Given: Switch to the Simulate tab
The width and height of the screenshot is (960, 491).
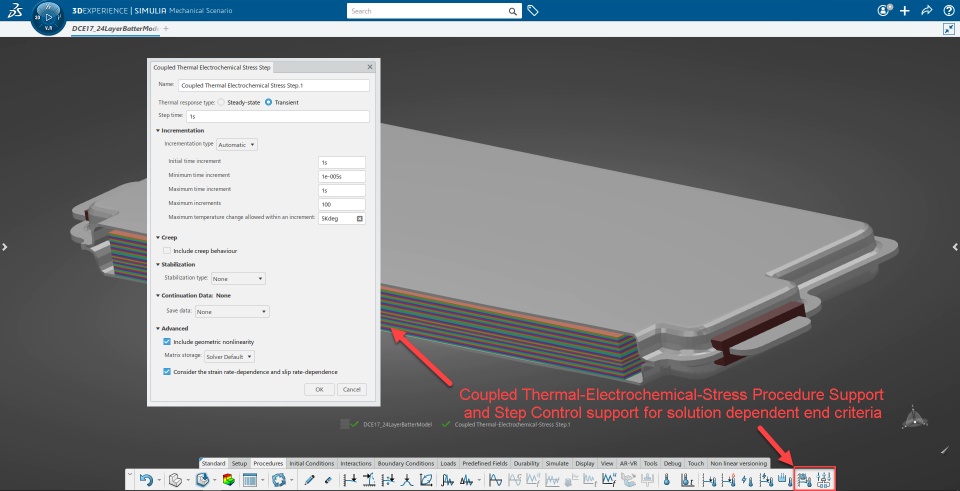Looking at the screenshot, I should [x=557, y=463].
